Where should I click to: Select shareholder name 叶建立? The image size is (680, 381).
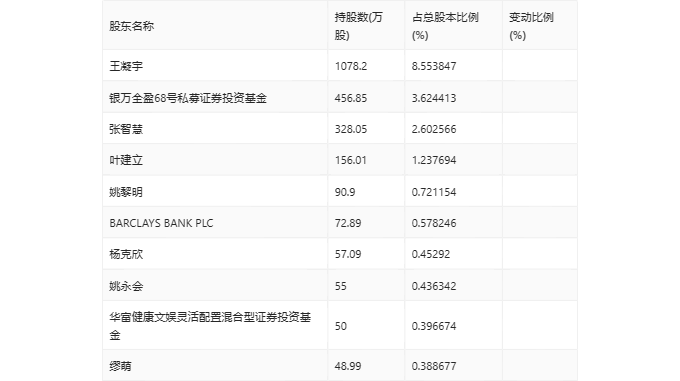pos(126,160)
